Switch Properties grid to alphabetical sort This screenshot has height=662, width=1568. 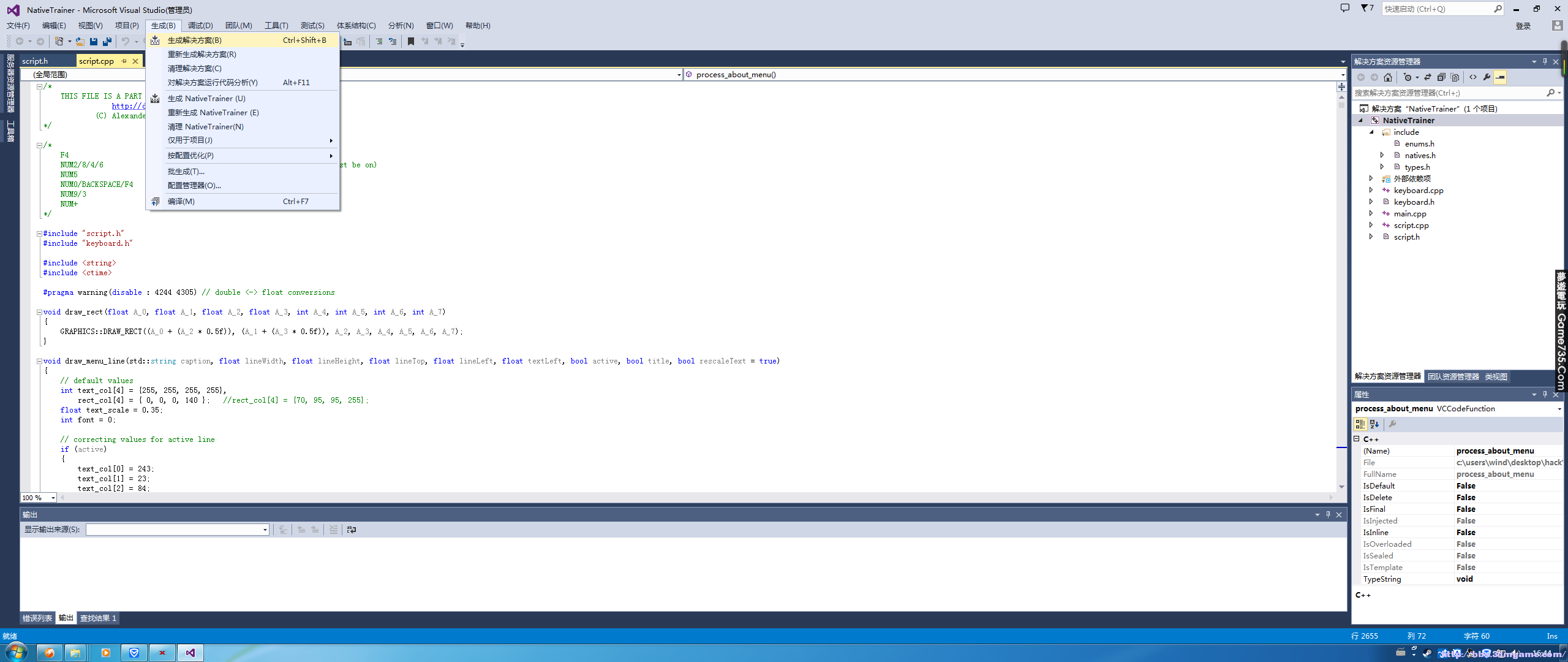[x=1374, y=424]
